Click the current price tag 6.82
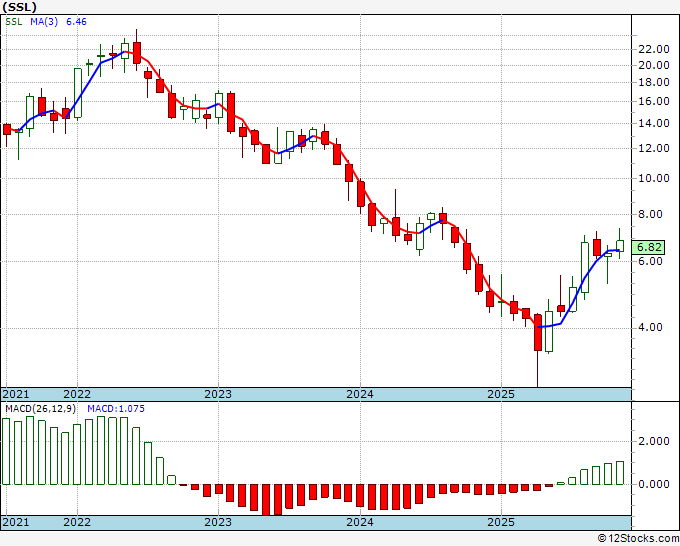 649,247
